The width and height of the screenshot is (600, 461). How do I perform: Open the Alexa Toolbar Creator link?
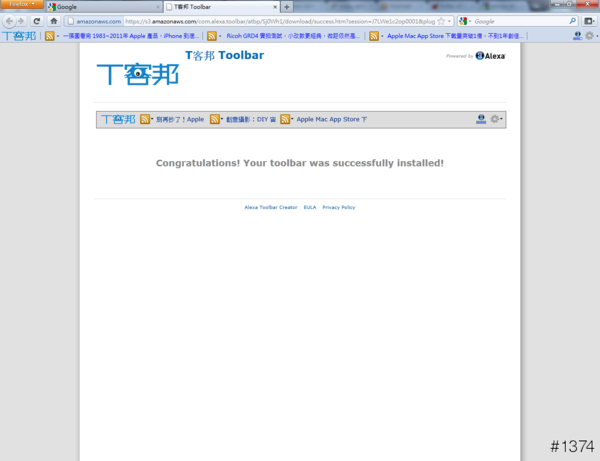click(x=271, y=207)
